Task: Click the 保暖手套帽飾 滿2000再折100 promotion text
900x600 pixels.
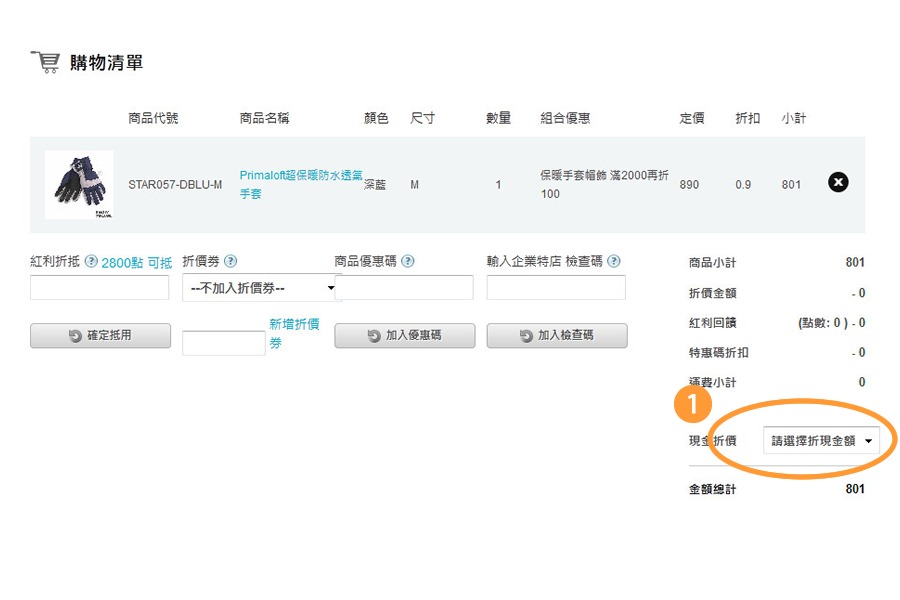Action: point(604,184)
